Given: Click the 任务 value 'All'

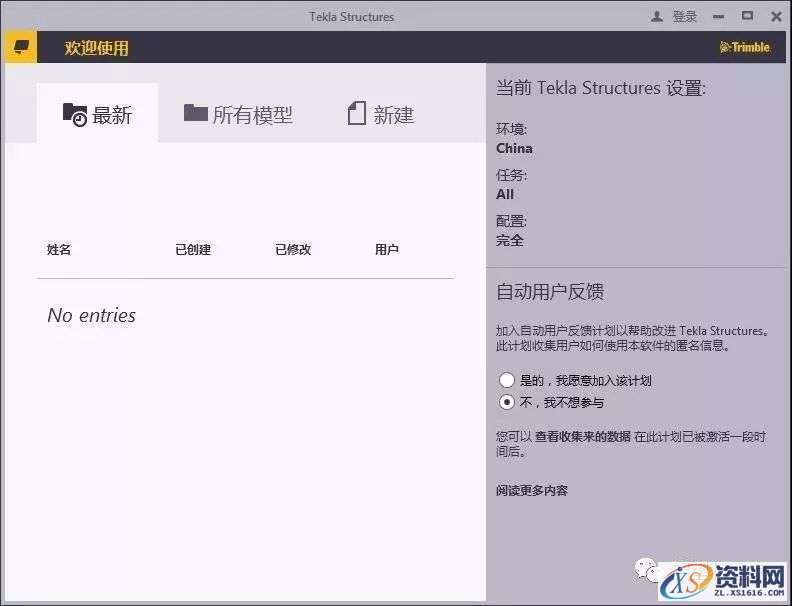Looking at the screenshot, I should (505, 194).
